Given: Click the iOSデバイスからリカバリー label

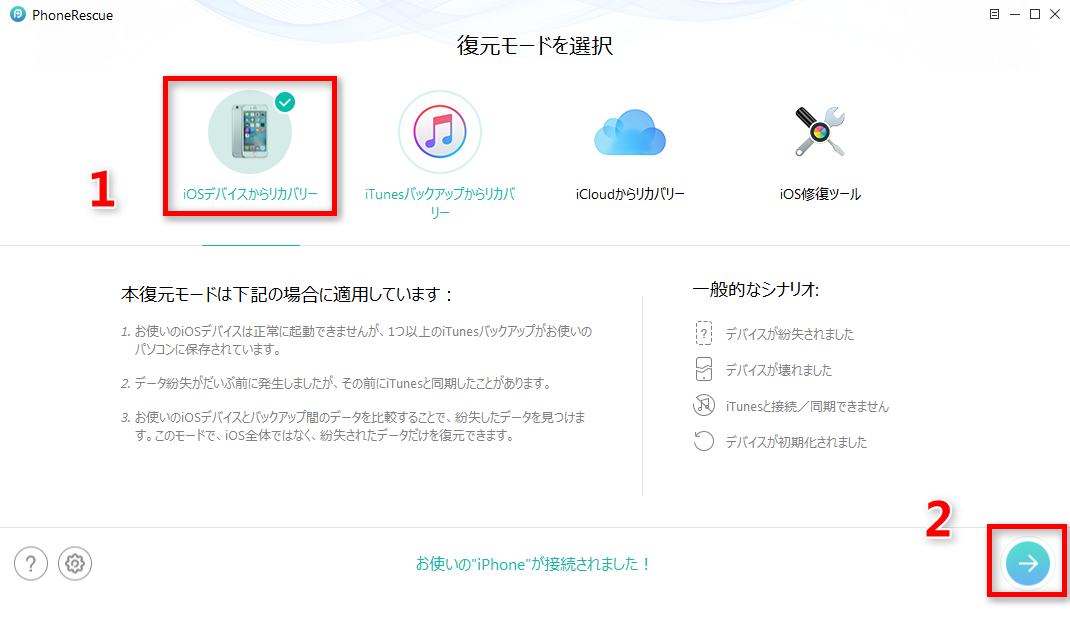Looking at the screenshot, I should (x=250, y=194).
